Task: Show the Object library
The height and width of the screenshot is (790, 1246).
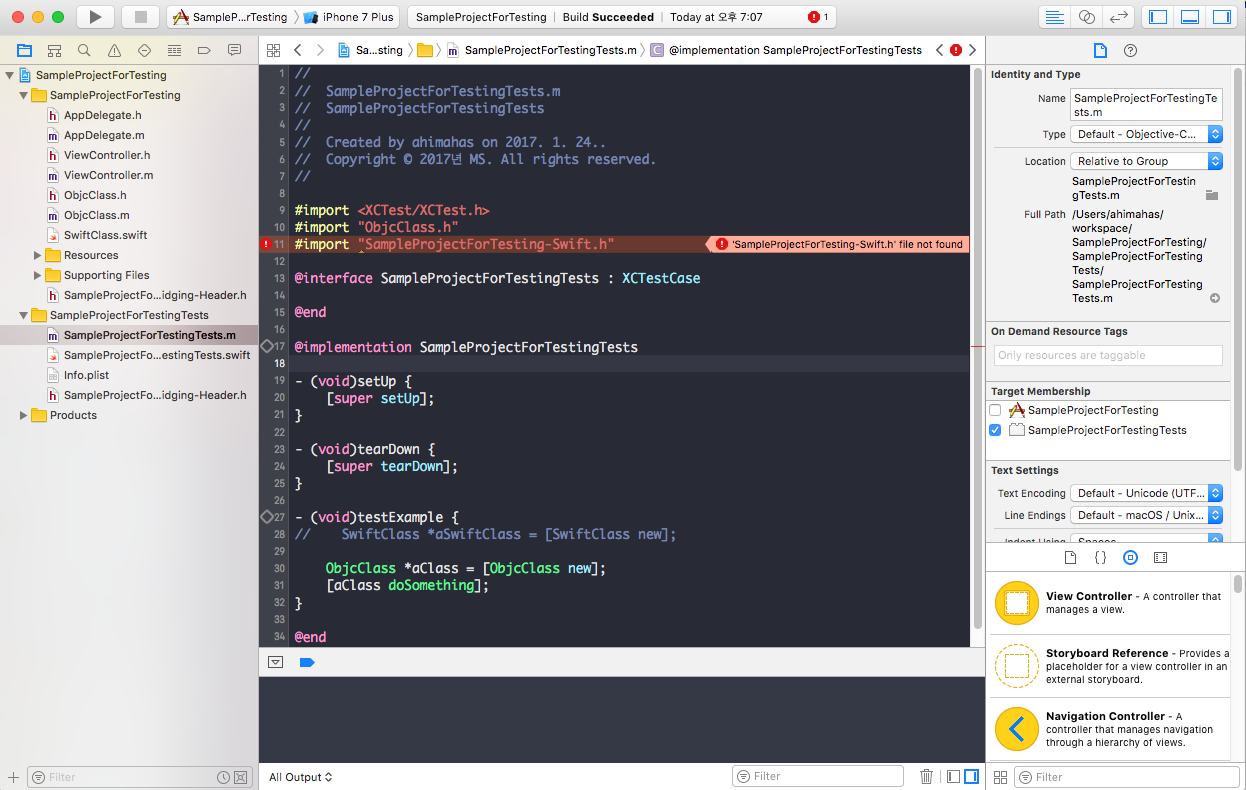Action: [x=1130, y=557]
